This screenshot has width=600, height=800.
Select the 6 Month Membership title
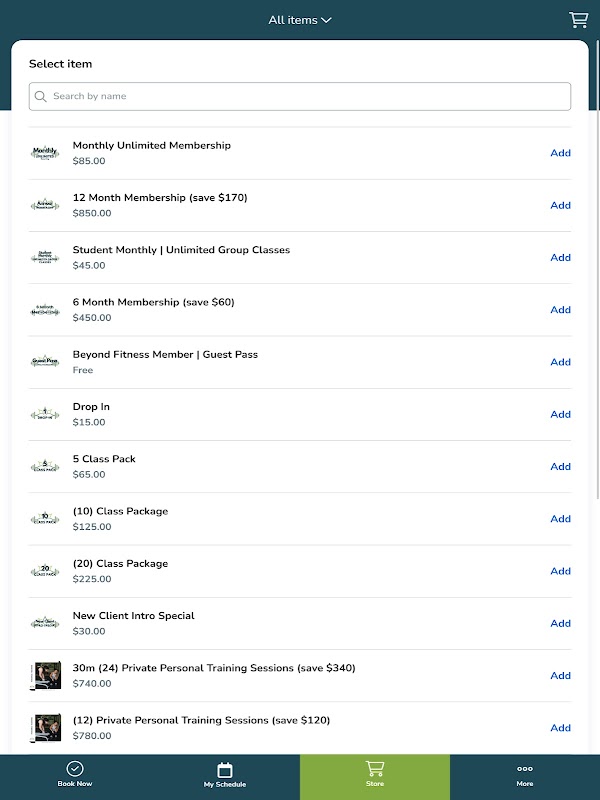point(153,302)
